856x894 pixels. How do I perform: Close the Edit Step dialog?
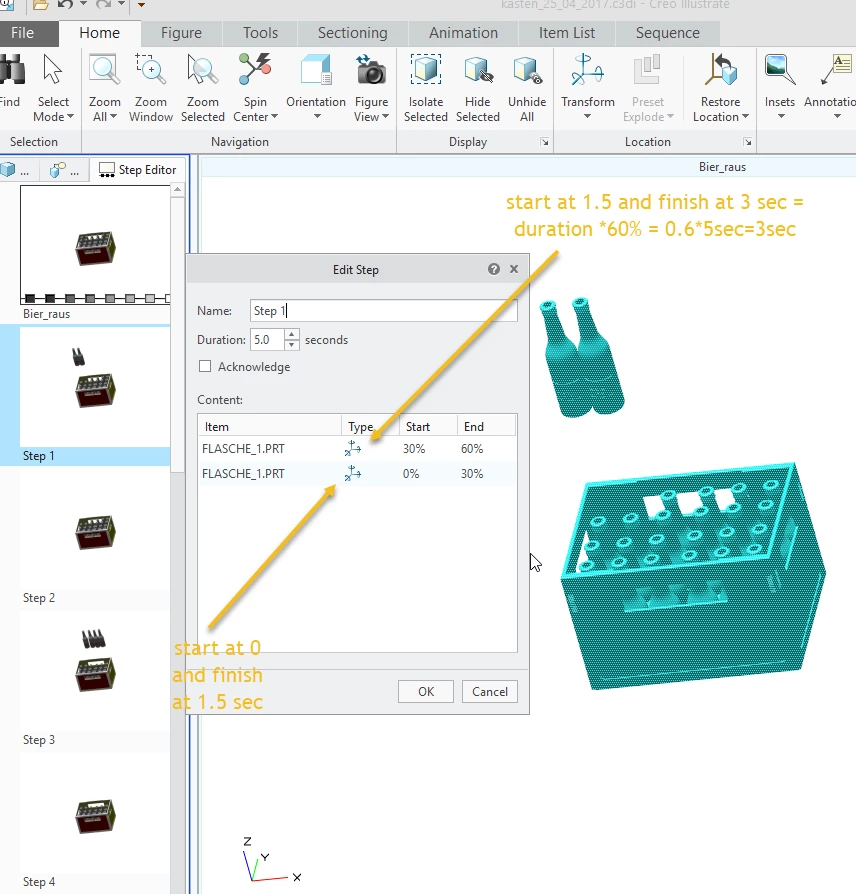click(514, 269)
